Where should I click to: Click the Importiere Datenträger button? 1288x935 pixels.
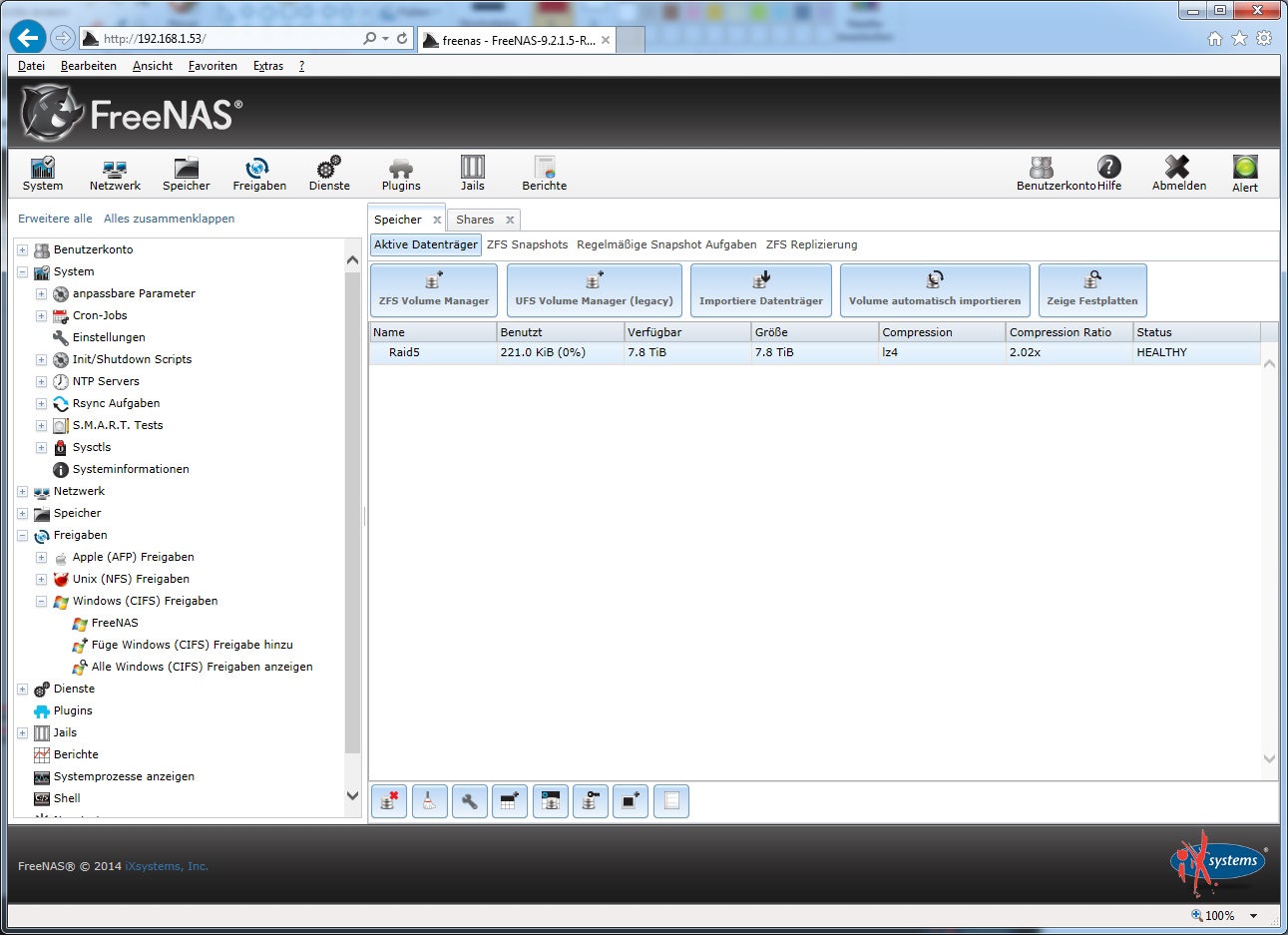point(761,289)
